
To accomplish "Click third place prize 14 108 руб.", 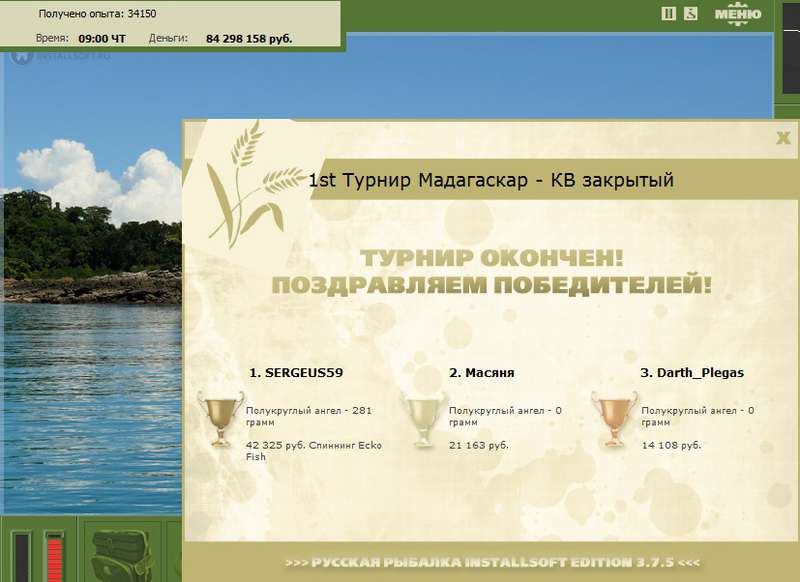I will click(x=671, y=445).
